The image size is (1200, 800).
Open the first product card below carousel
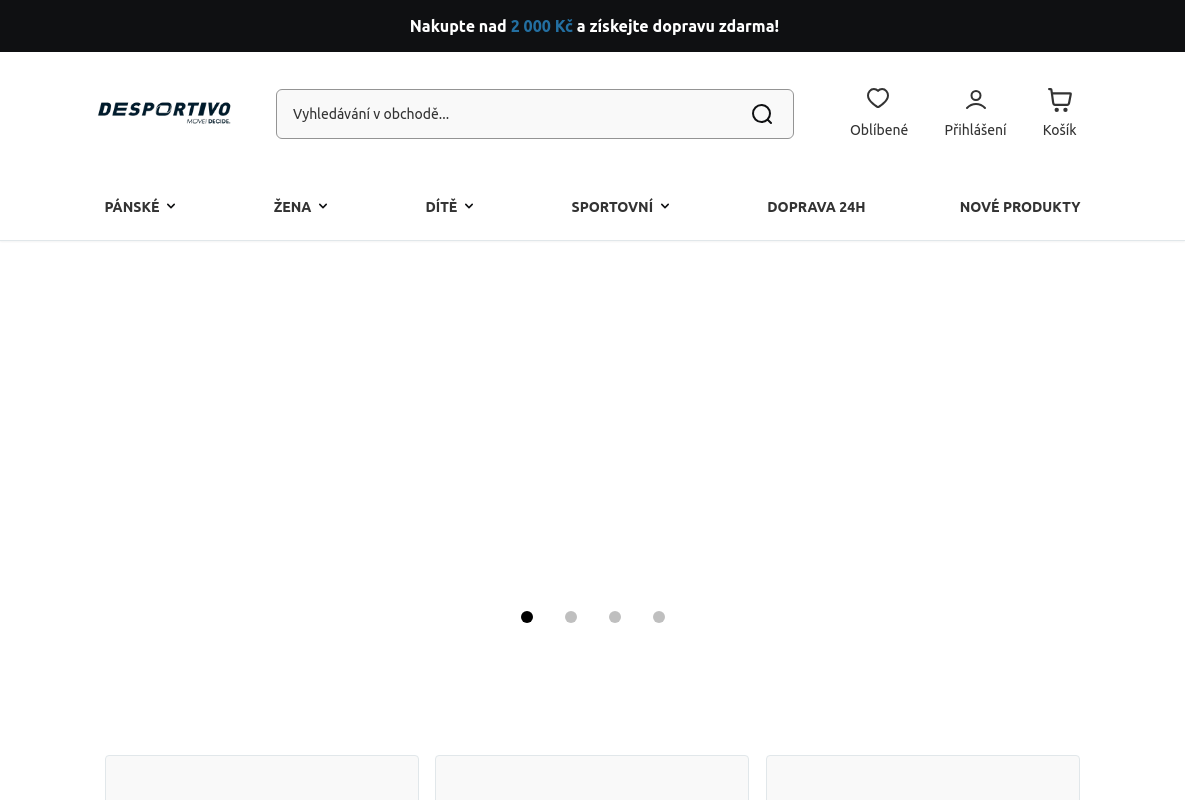point(262,778)
